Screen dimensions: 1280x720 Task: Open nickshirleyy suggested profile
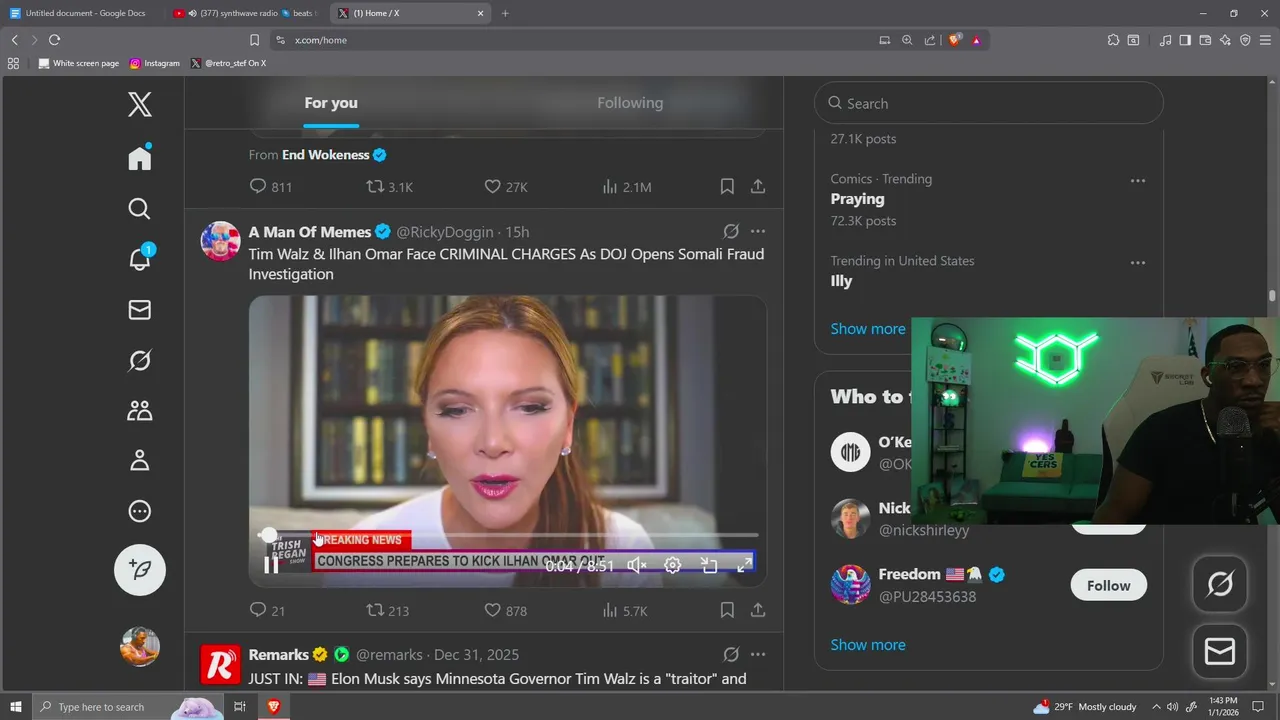click(924, 530)
